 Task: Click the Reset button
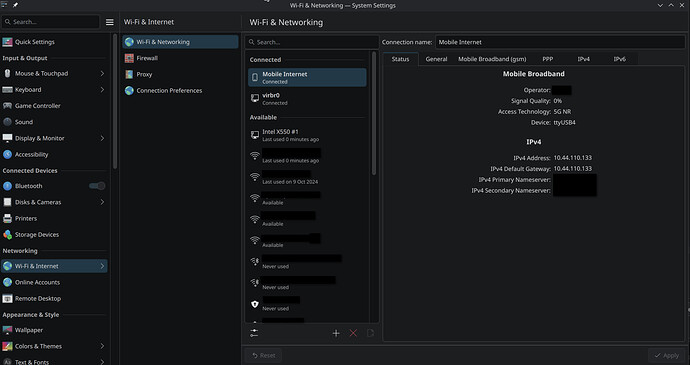tap(264, 355)
